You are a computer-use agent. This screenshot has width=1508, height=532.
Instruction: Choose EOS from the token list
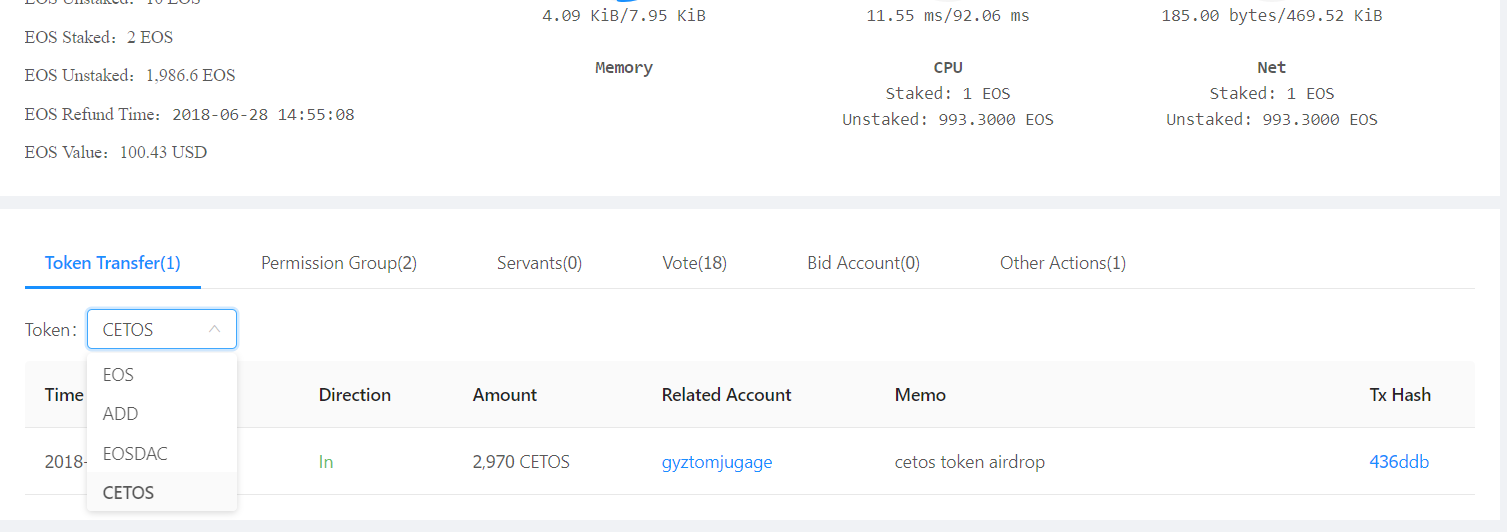coord(119,375)
